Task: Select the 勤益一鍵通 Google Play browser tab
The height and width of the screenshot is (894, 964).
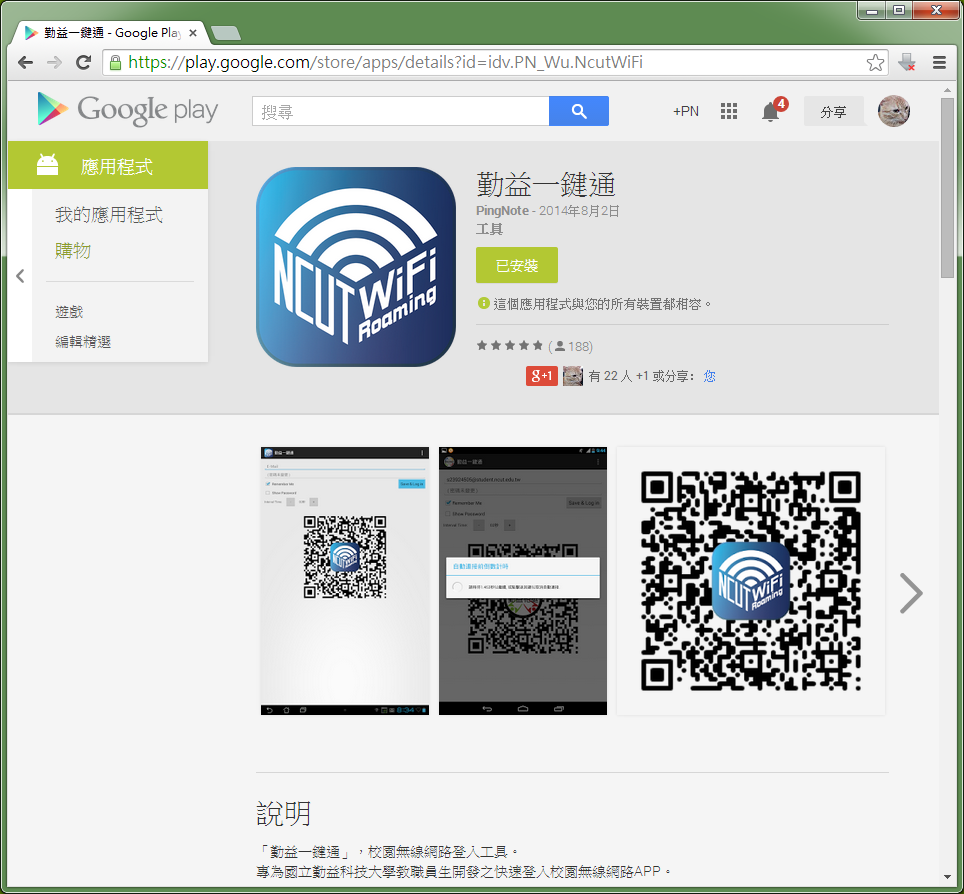Action: click(111, 33)
